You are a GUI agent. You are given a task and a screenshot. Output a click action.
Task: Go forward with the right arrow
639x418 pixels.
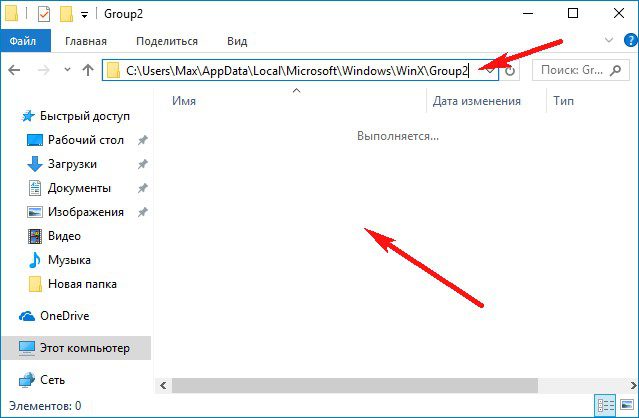pos(44,70)
